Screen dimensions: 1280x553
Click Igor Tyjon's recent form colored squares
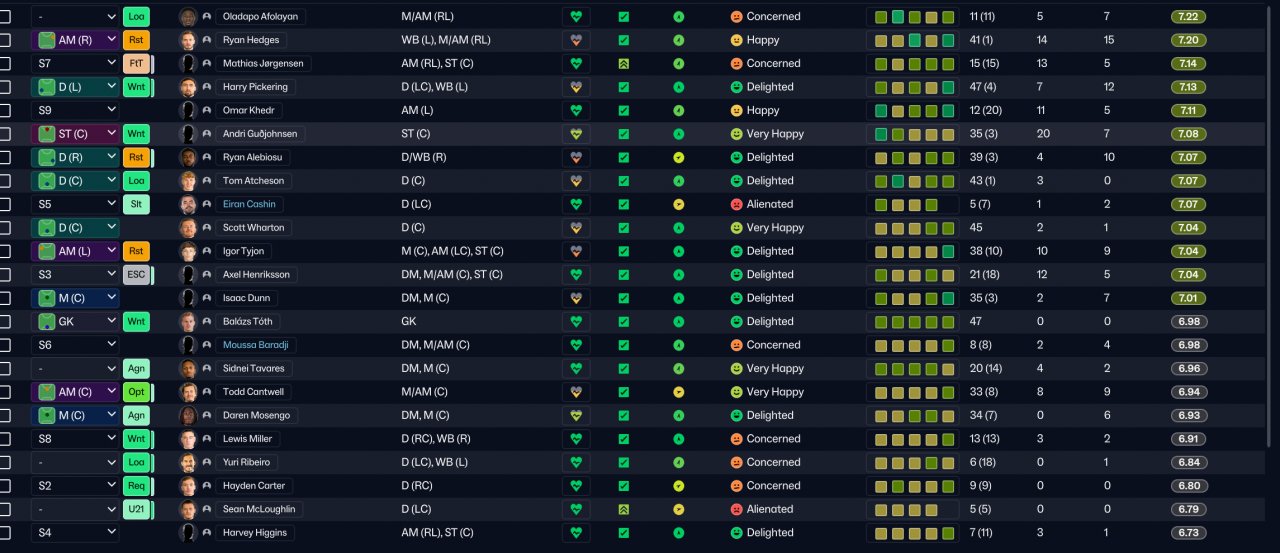click(x=913, y=251)
